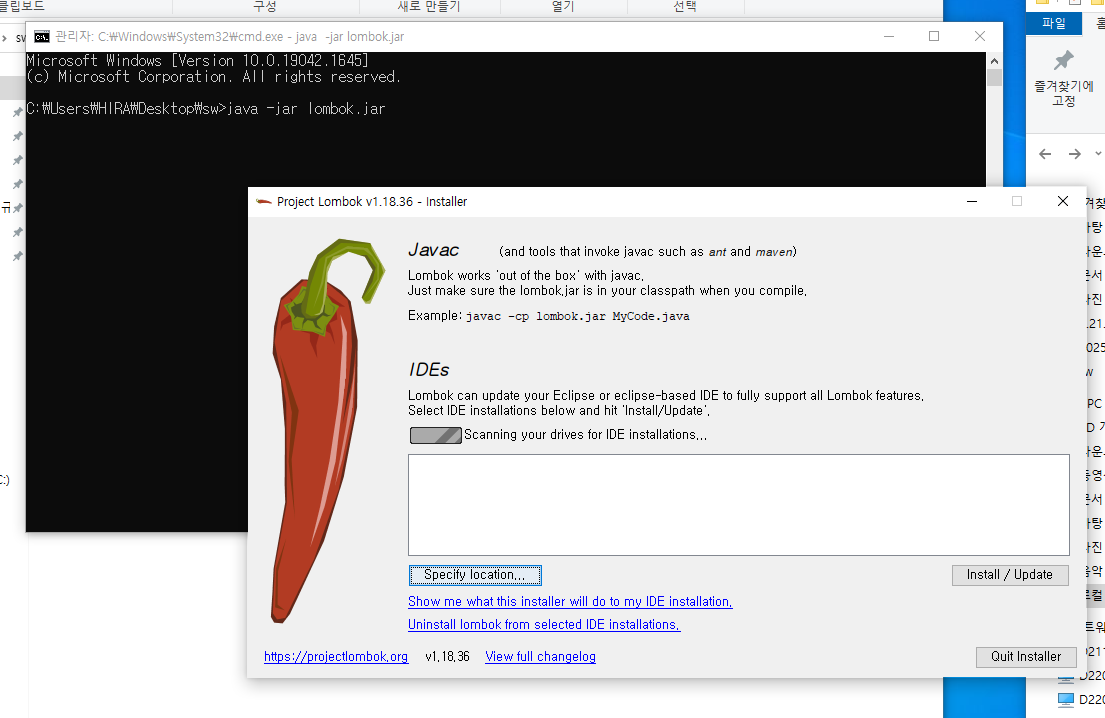The height and width of the screenshot is (718, 1105).
Task: Minimize the Project Lombok installer window
Action: (972, 202)
